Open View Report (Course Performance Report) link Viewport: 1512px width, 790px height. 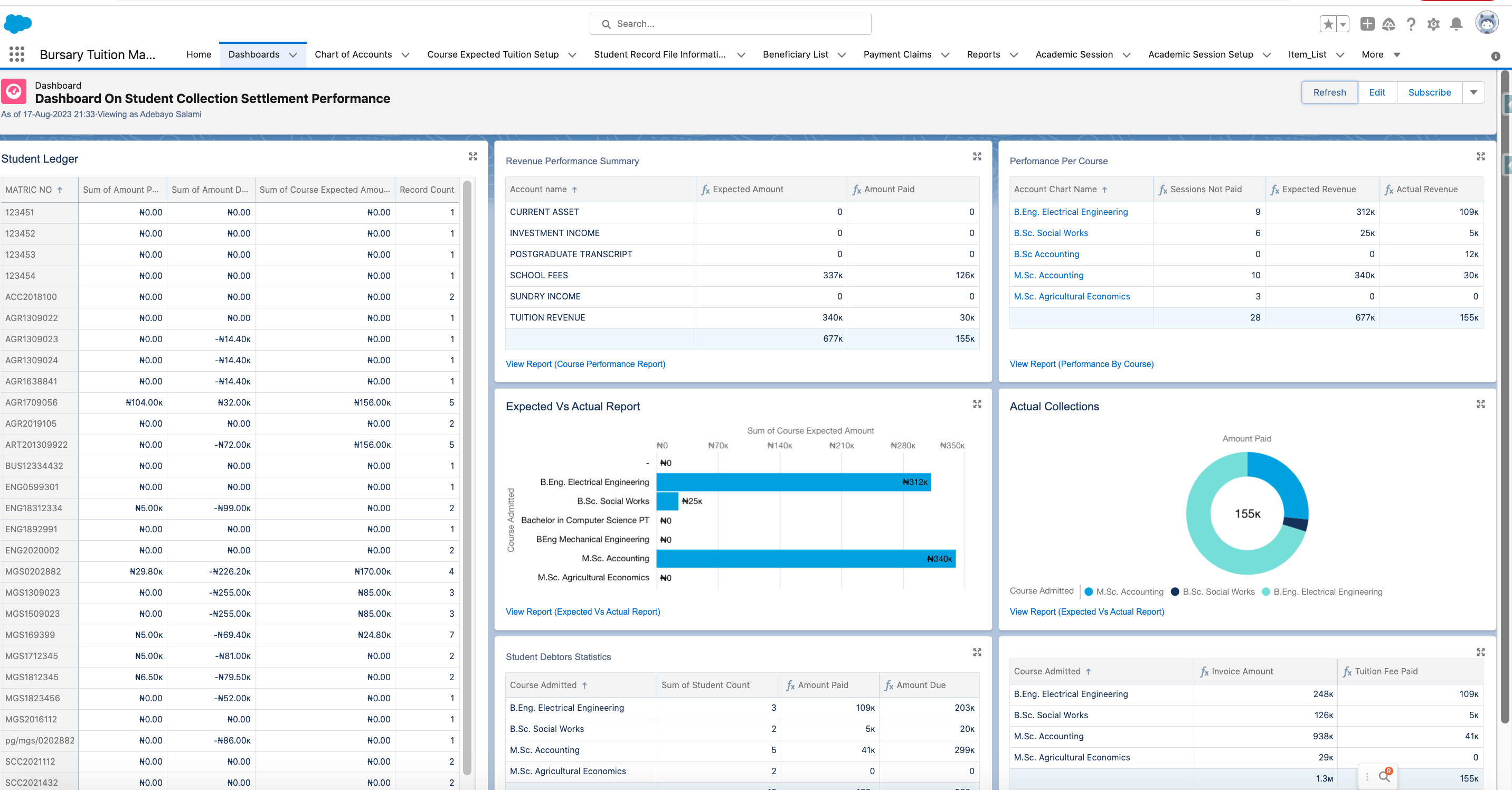point(585,364)
